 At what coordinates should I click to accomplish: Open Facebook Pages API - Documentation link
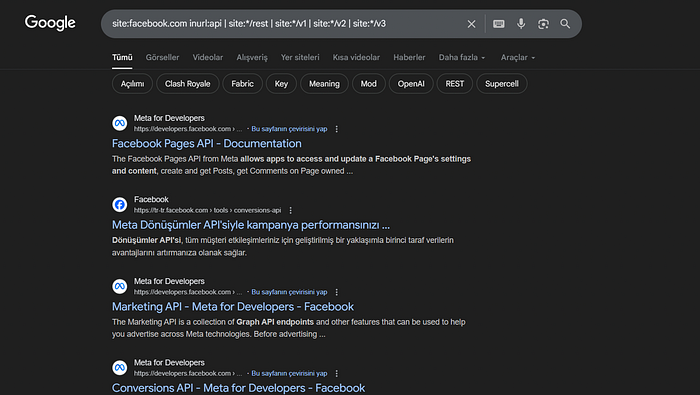click(207, 144)
